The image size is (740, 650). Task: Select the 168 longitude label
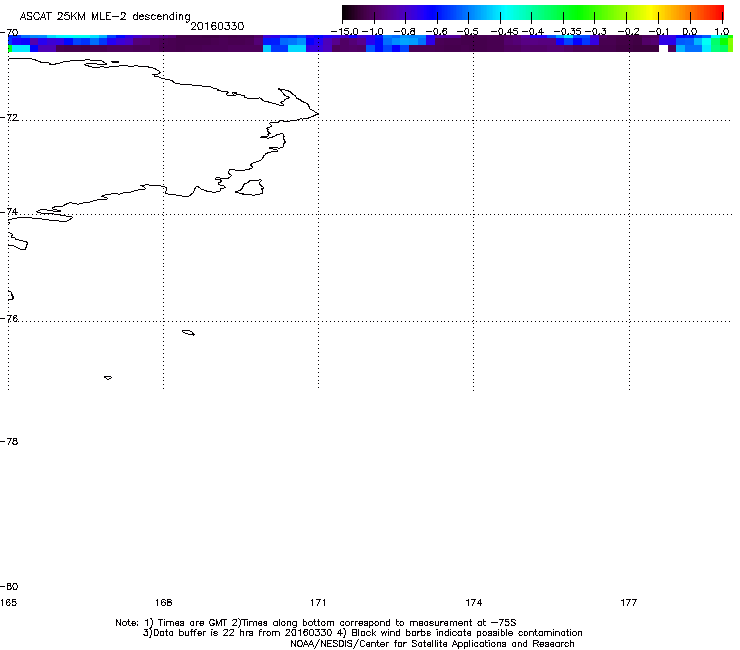[x=163, y=602]
